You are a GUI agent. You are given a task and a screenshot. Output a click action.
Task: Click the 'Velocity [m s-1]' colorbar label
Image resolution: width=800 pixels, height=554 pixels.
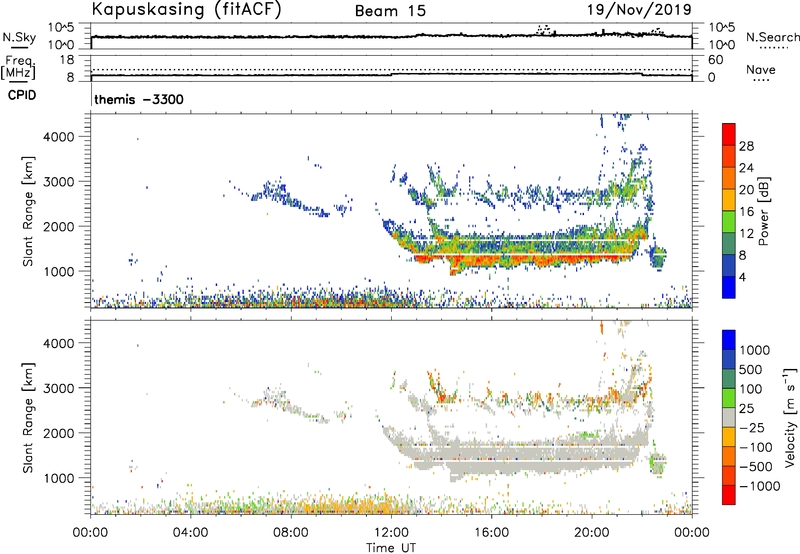pyautogui.click(x=790, y=417)
